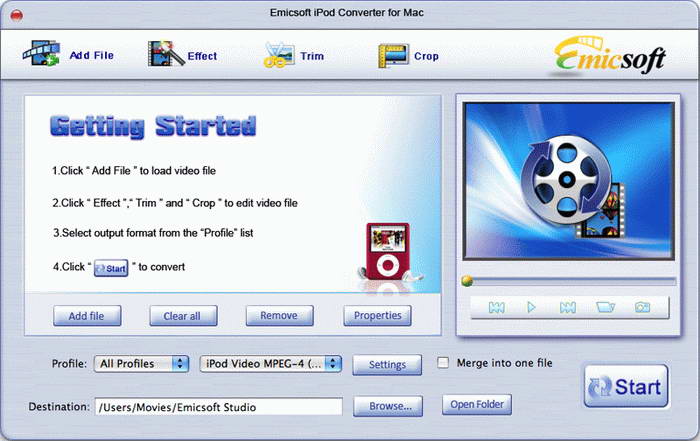The image size is (700, 441).
Task: Click the Effect toolbar label
Action: (202, 56)
